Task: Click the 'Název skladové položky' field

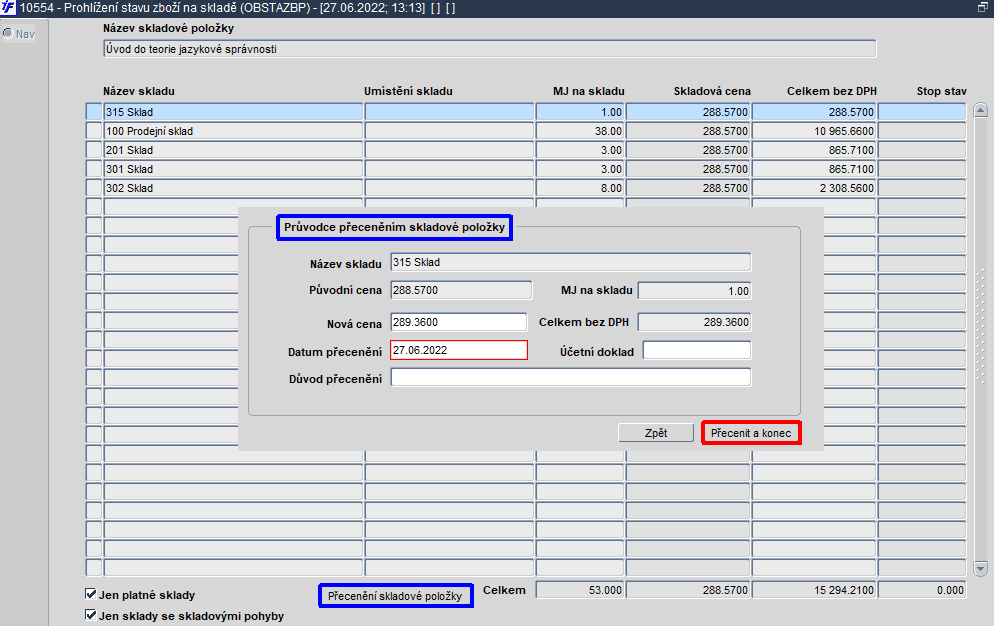Action: click(x=489, y=49)
